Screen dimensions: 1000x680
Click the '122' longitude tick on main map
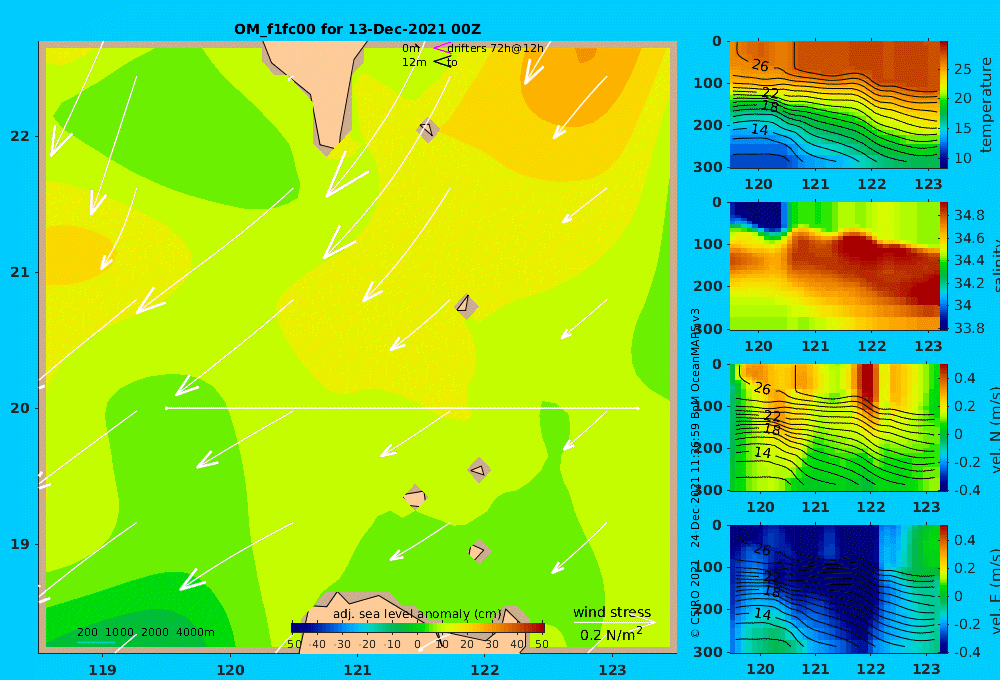click(485, 670)
